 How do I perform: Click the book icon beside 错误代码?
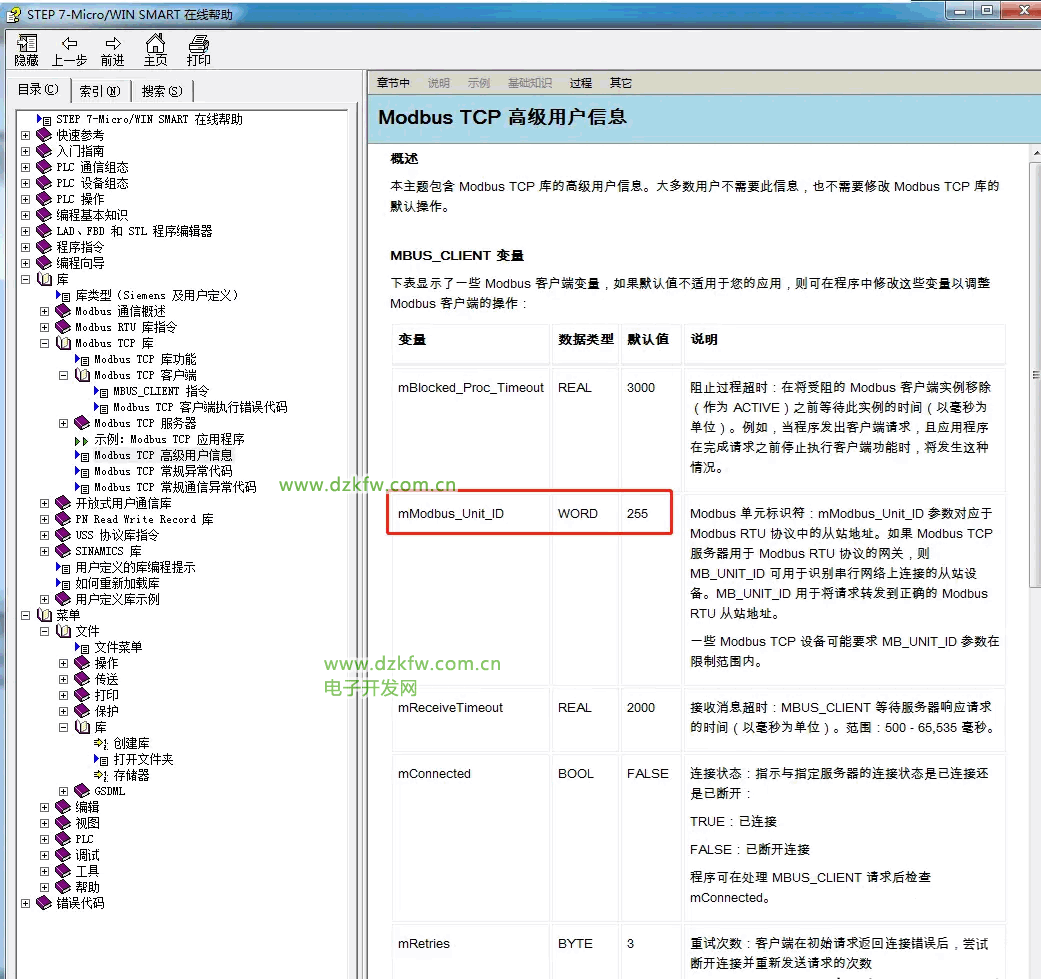pos(44,903)
